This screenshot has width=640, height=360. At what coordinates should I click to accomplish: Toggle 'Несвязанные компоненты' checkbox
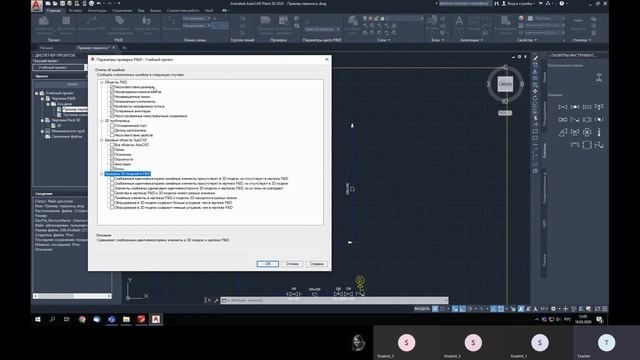point(112,101)
